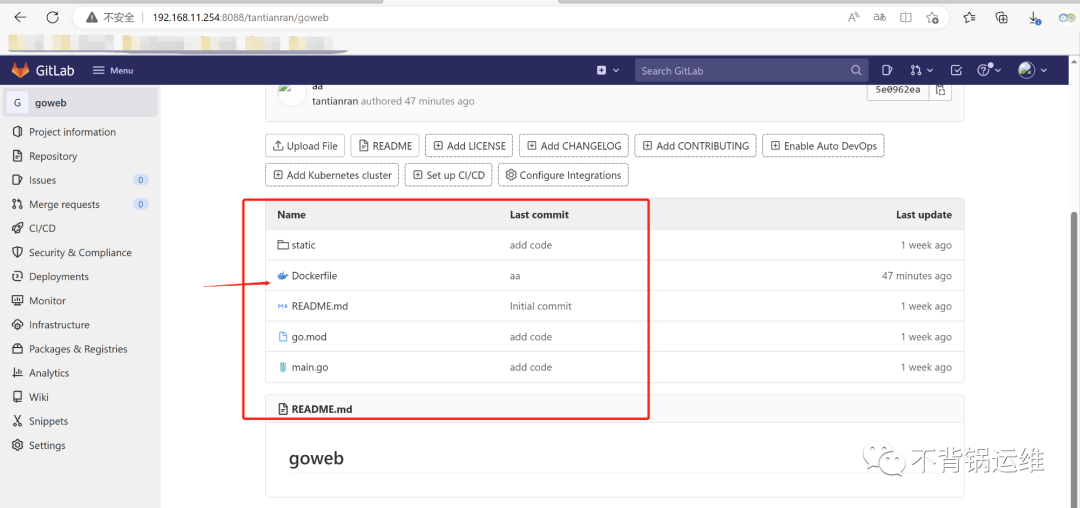Select the goweb project in sidebar
Viewport: 1080px width, 508px height.
click(81, 103)
